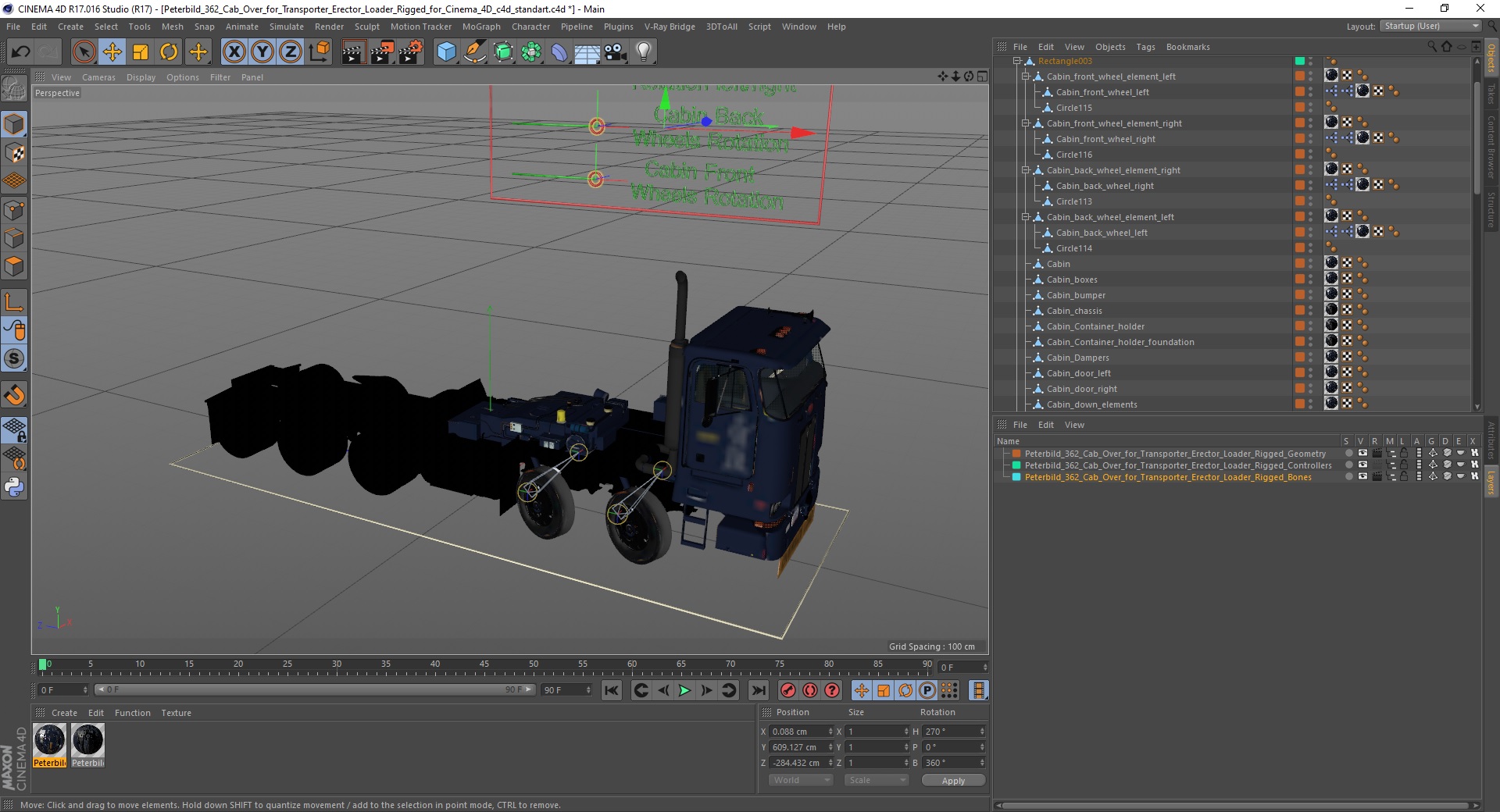
Task: Select the Texture mode icon
Action: [x=14, y=153]
